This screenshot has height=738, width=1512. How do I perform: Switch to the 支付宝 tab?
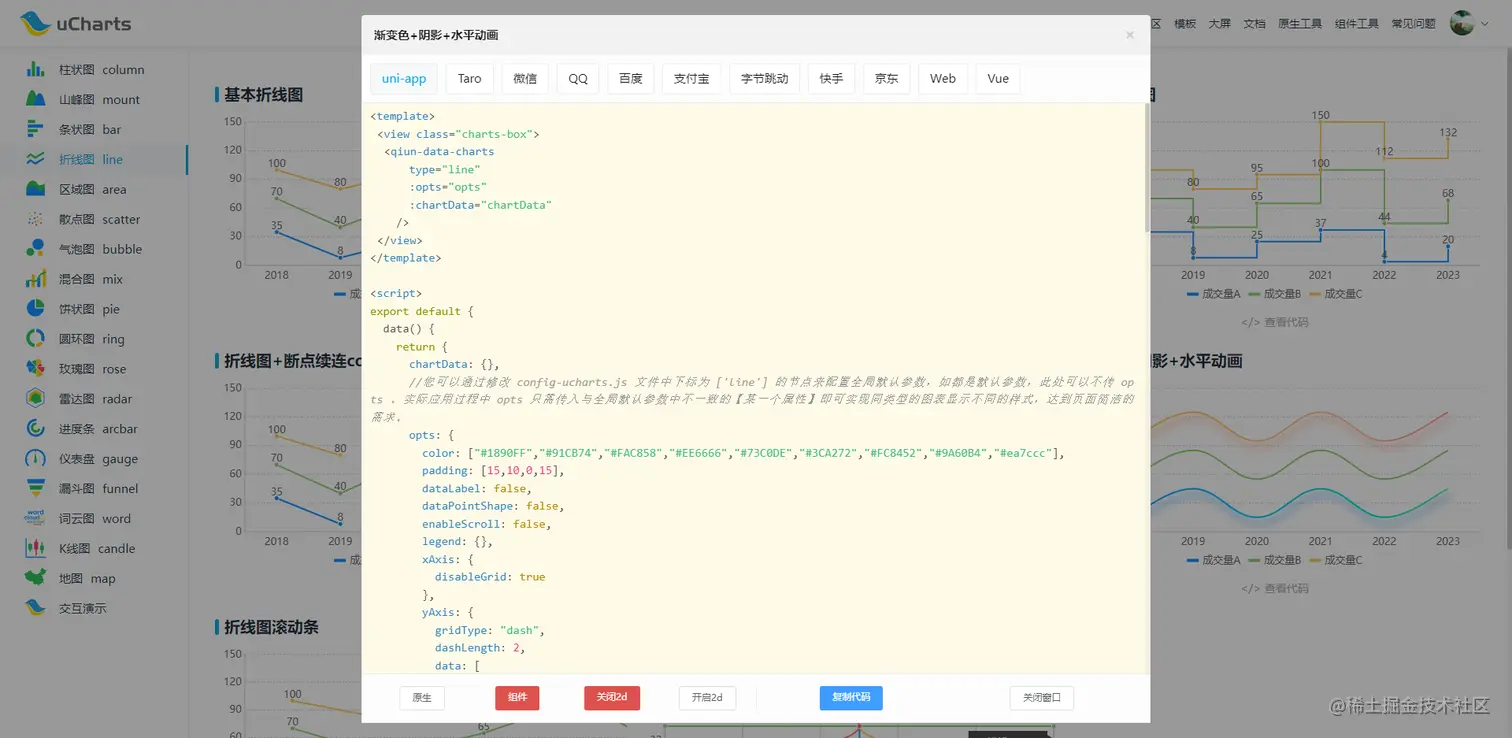692,79
